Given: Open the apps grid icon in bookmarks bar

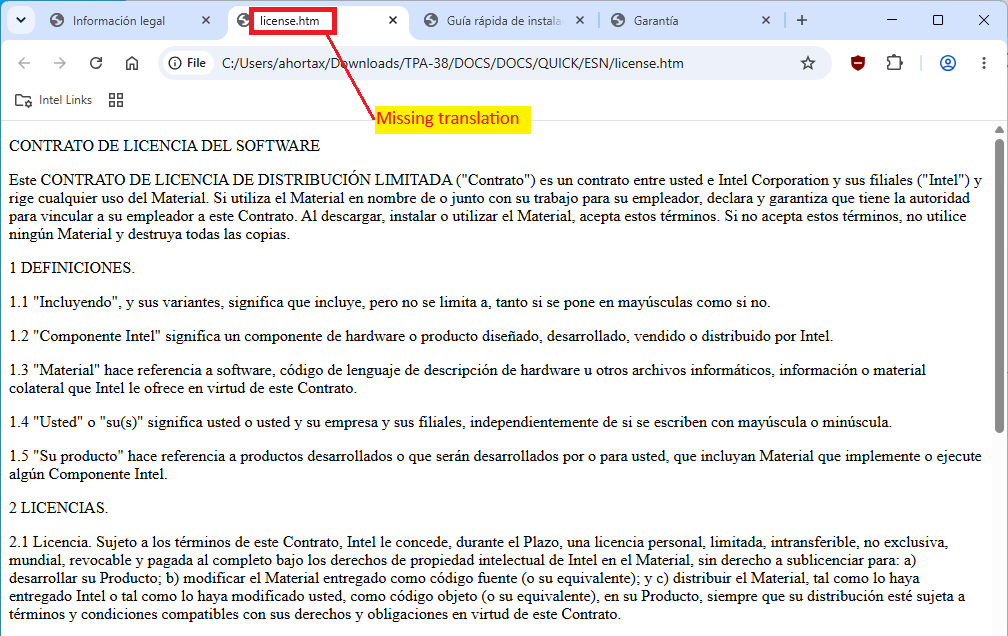Looking at the screenshot, I should pyautogui.click(x=116, y=100).
